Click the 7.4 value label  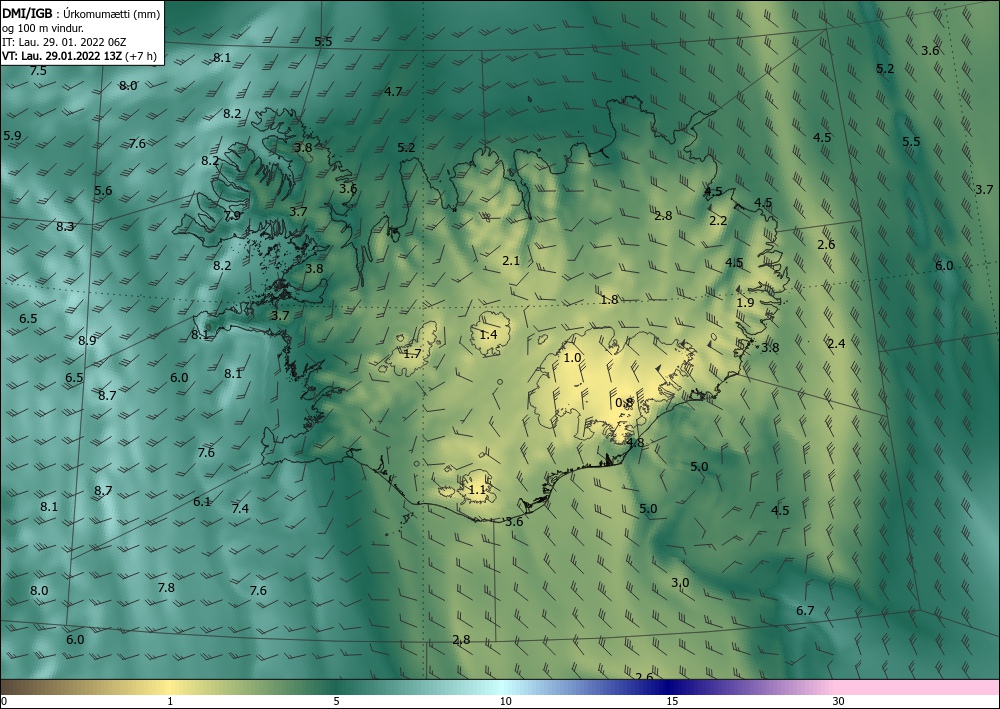(x=240, y=508)
